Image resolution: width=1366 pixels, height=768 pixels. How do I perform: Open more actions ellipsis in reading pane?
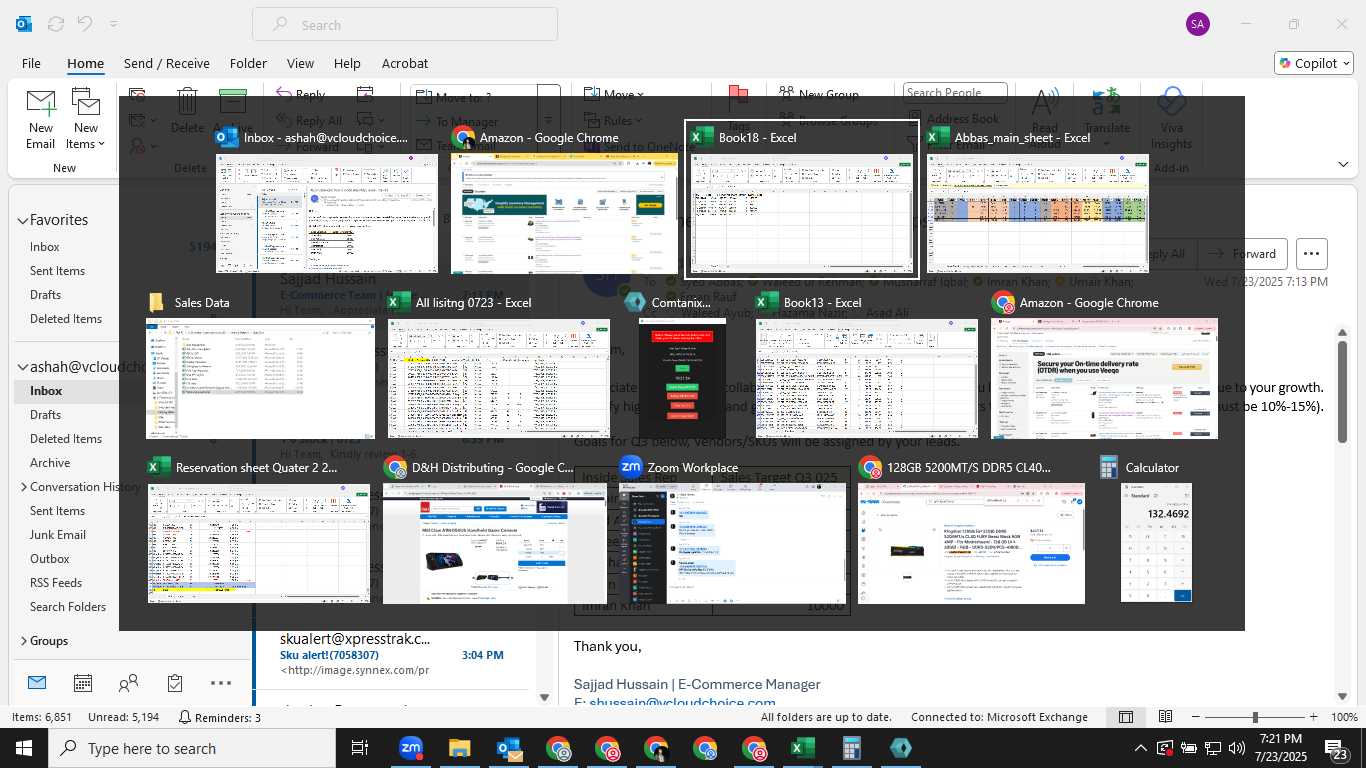click(1312, 254)
